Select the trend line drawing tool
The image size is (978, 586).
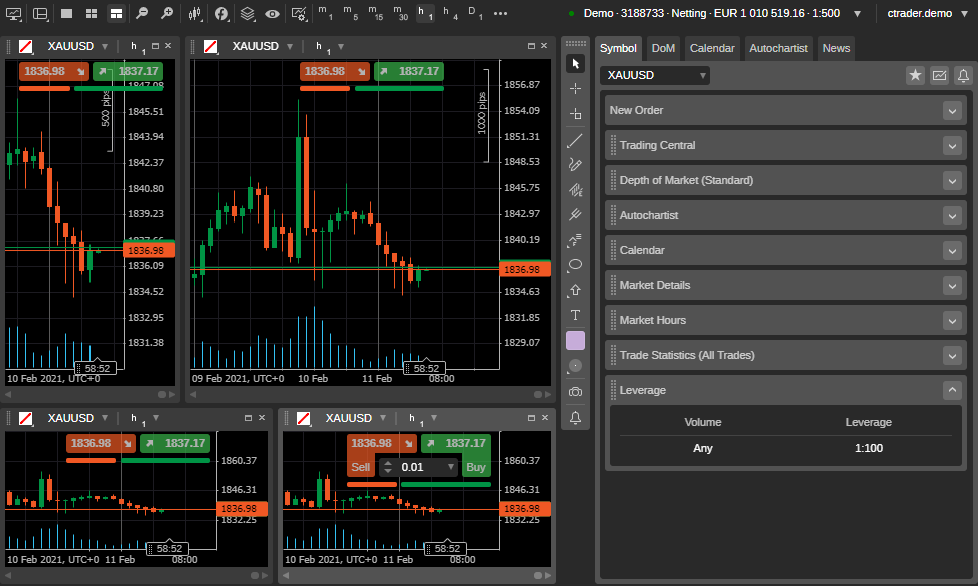[575, 141]
